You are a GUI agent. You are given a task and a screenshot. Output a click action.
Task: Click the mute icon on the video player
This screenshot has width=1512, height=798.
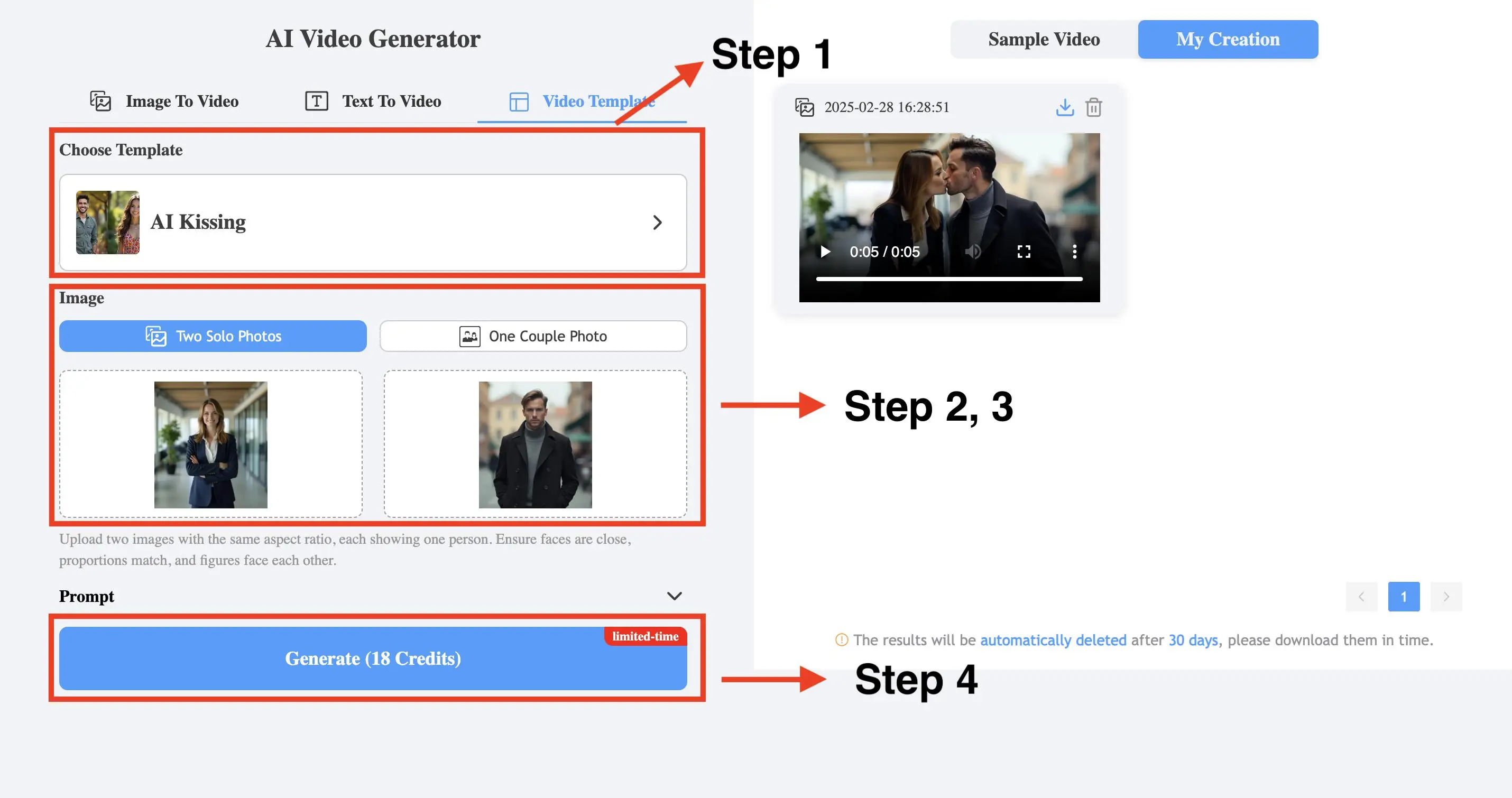pos(972,252)
